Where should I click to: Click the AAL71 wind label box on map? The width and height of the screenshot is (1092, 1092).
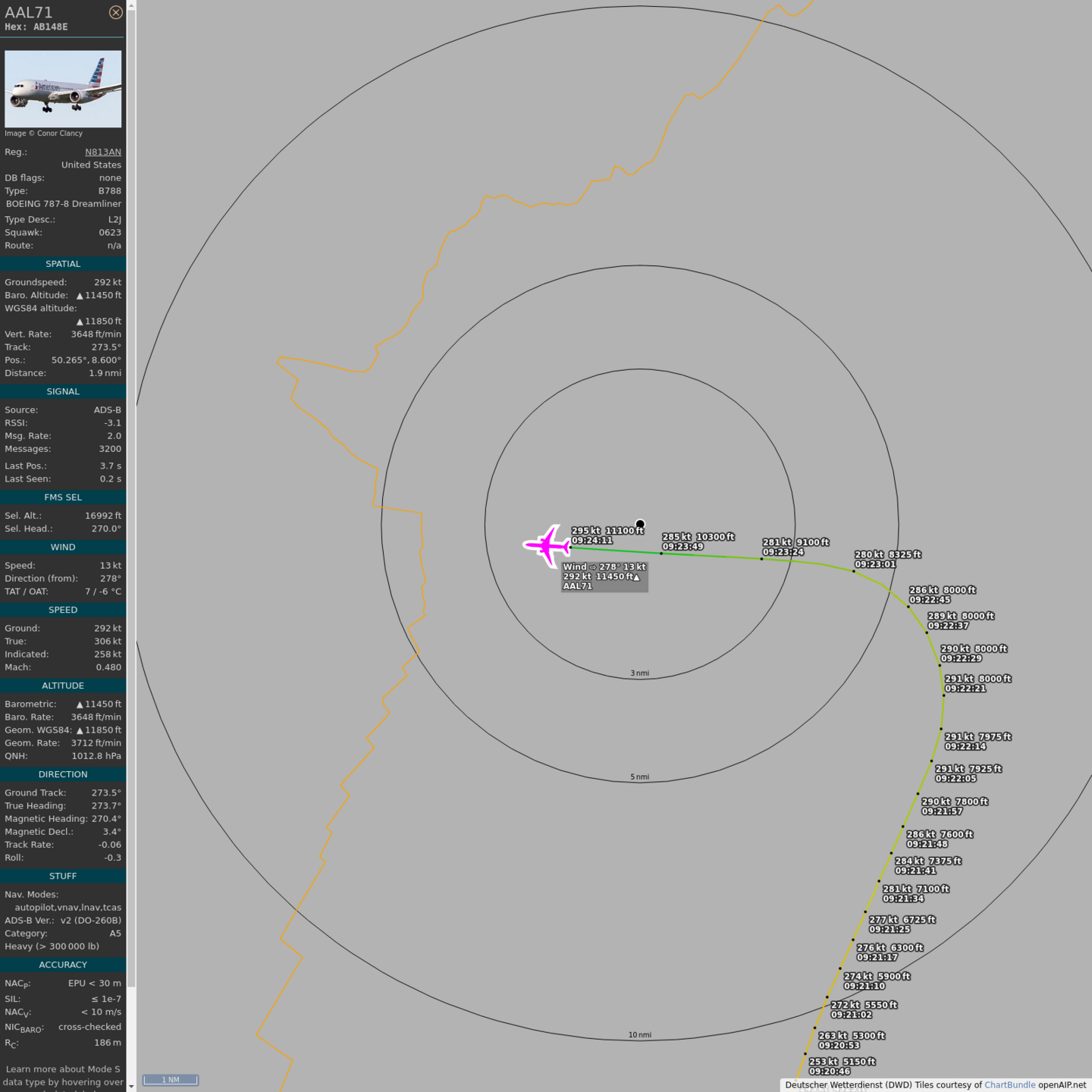tap(604, 576)
